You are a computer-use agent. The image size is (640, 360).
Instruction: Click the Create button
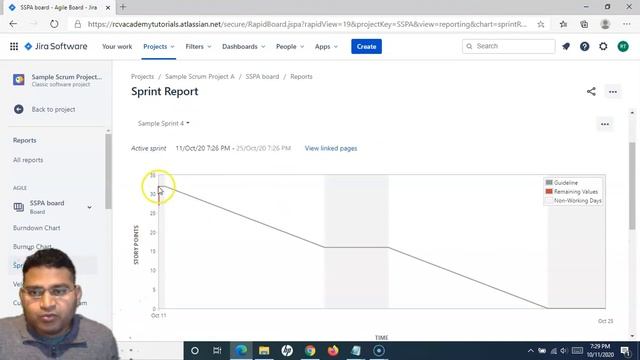click(366, 47)
